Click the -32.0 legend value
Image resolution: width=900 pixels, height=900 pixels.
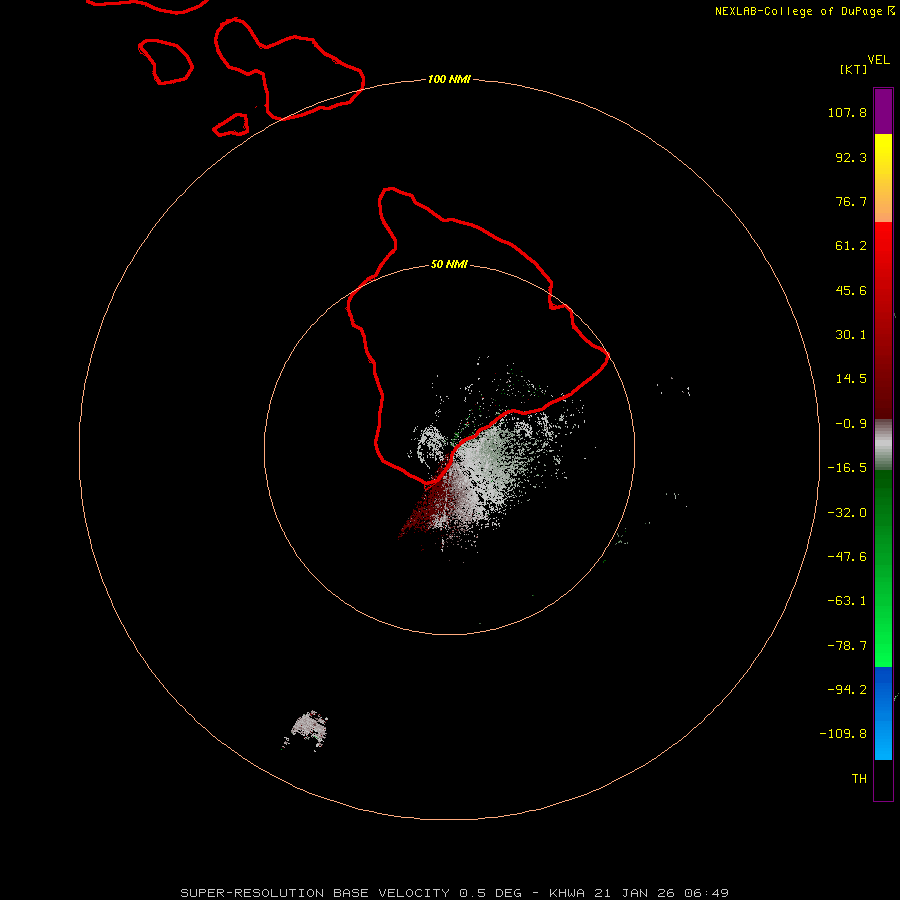coord(847,513)
